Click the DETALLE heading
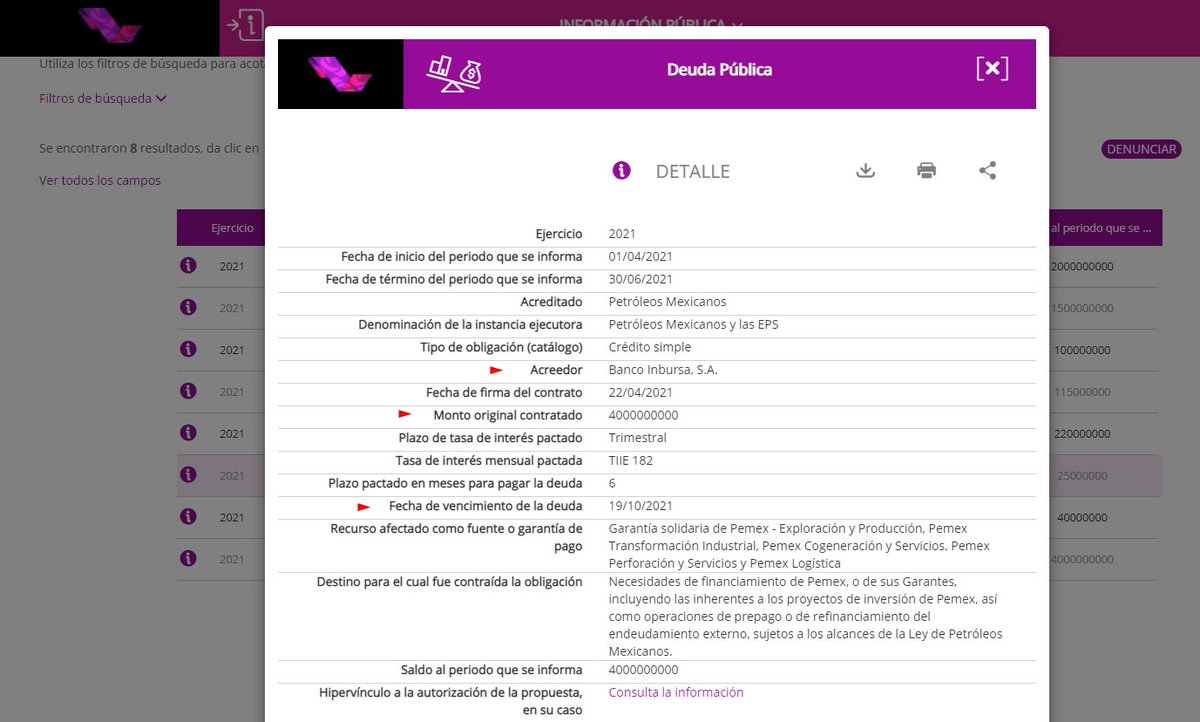 [x=693, y=171]
